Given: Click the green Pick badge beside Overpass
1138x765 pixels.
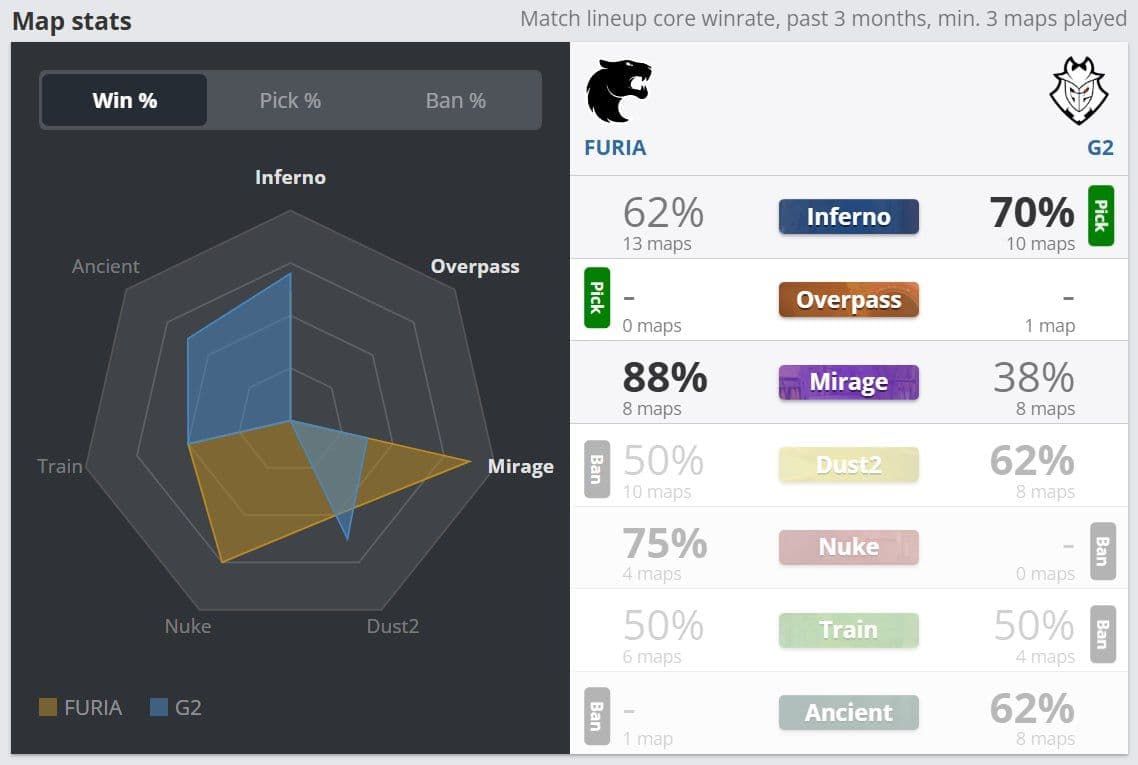Looking at the screenshot, I should [597, 298].
